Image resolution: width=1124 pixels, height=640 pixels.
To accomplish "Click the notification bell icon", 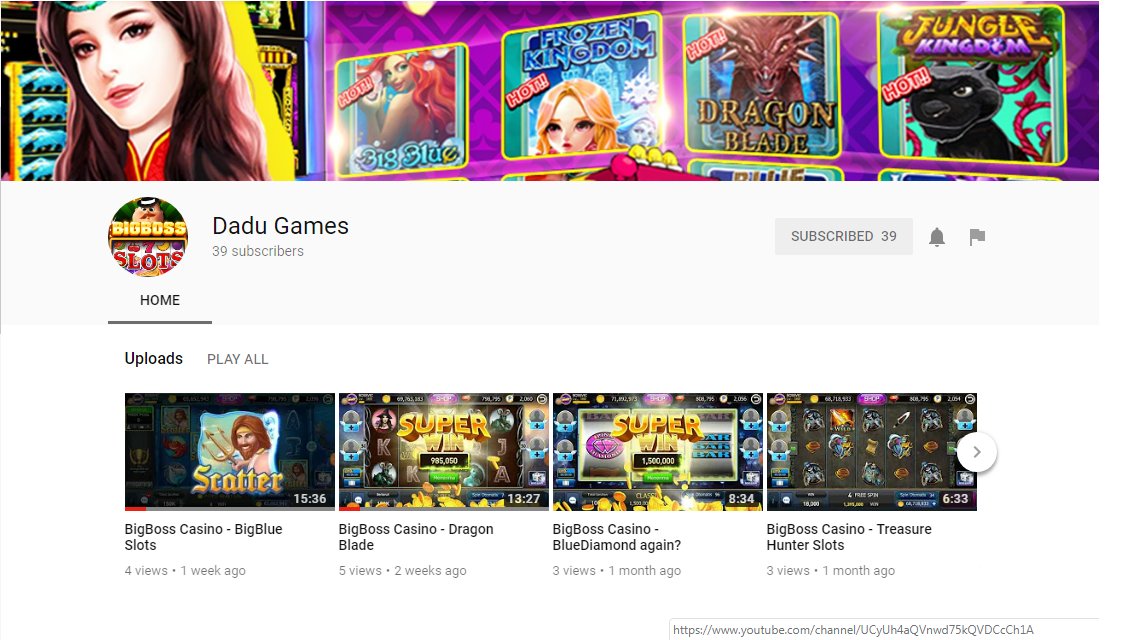I will (x=936, y=237).
